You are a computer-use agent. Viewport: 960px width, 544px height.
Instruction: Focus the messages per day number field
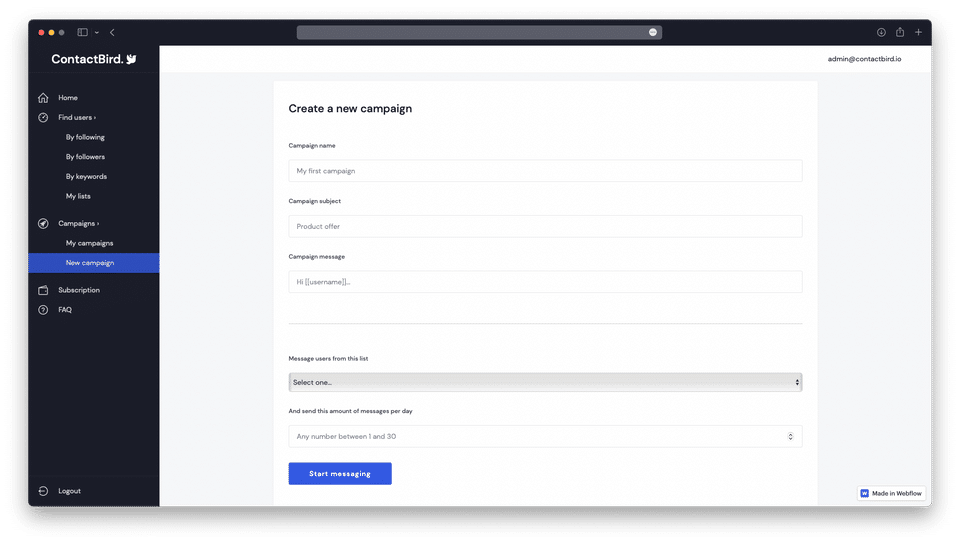[545, 436]
